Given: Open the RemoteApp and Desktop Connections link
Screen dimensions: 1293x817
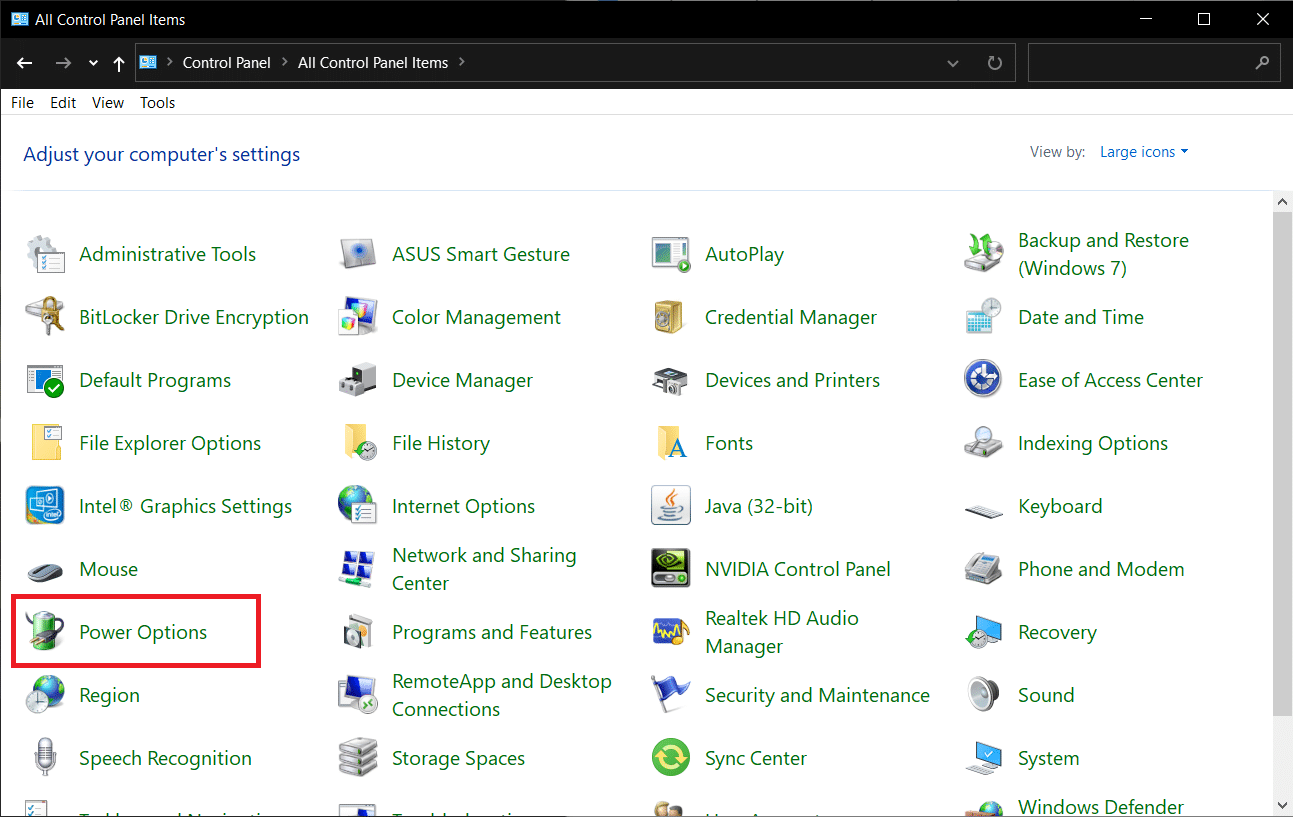Looking at the screenshot, I should click(502, 695).
